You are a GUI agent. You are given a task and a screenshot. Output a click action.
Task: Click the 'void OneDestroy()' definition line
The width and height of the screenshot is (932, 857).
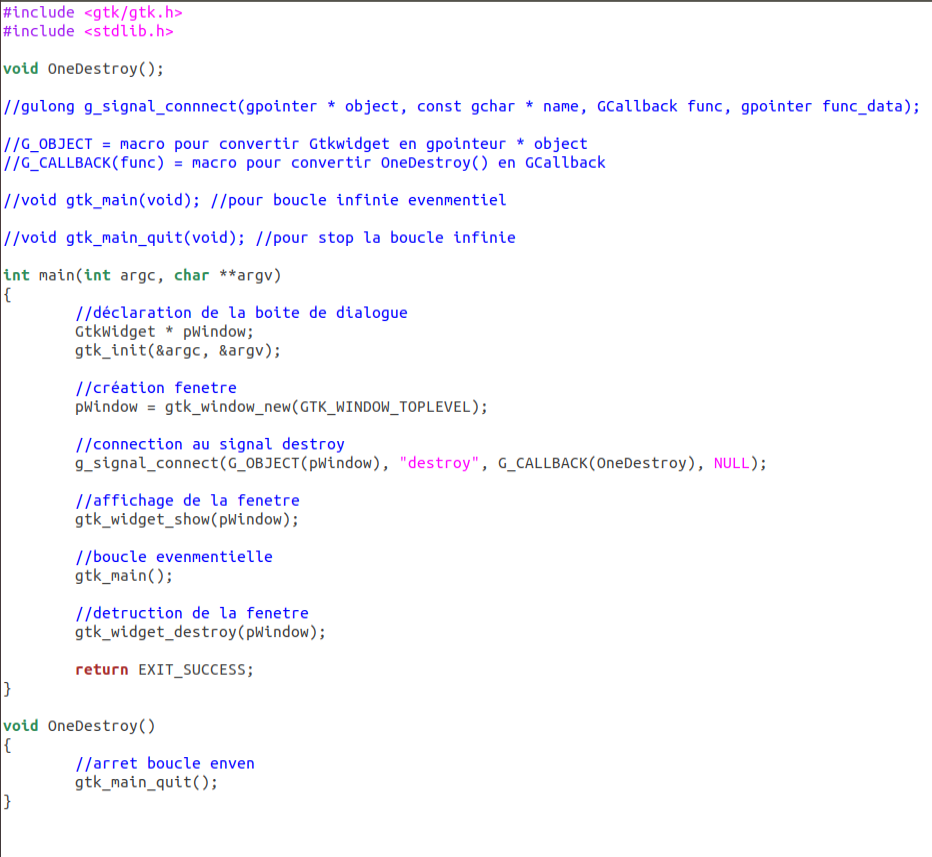pos(79,726)
